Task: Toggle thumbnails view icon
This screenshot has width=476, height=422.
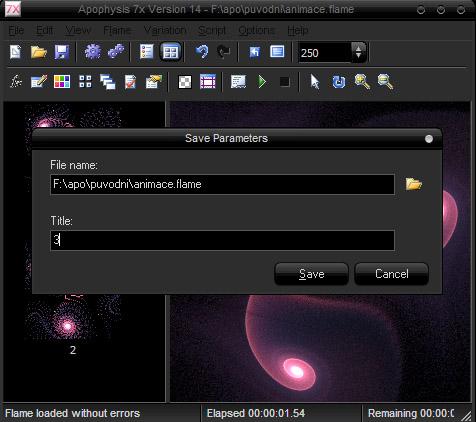Action: 171,52
